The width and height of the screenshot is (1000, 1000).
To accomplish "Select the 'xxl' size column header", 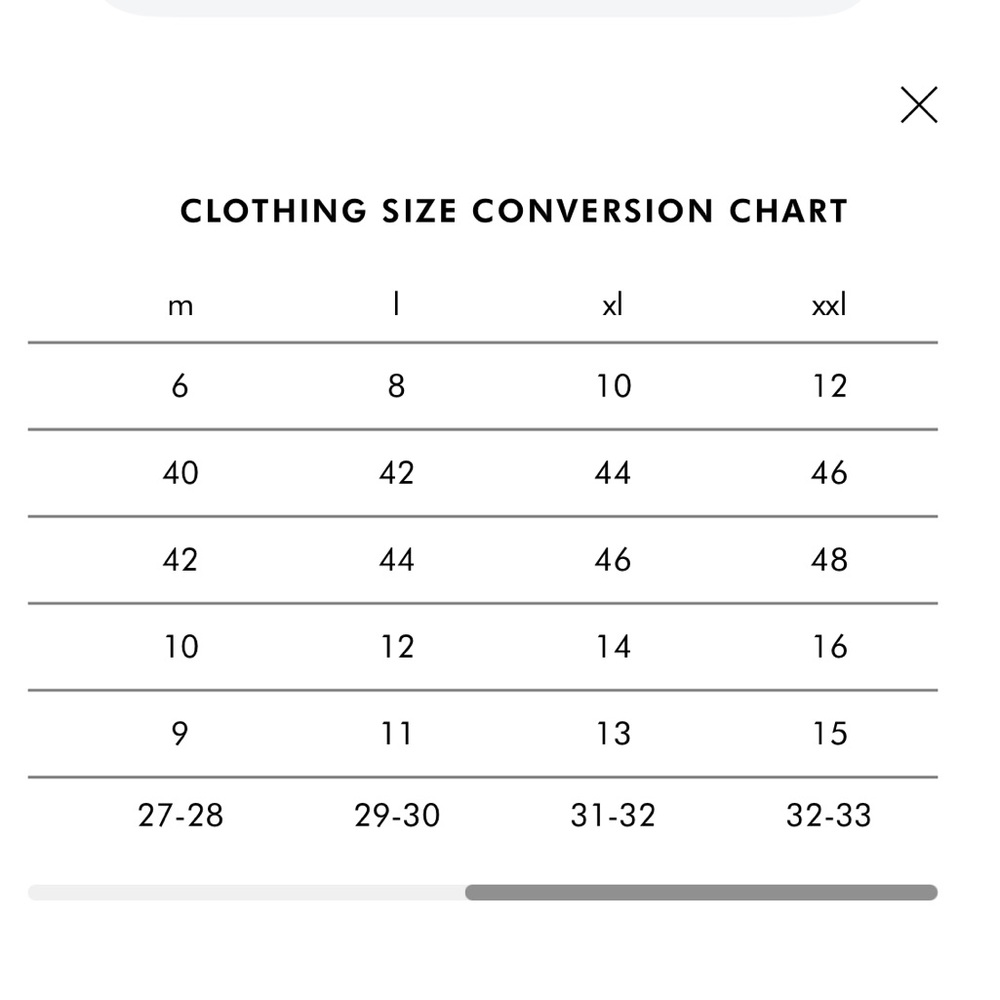I will [829, 305].
